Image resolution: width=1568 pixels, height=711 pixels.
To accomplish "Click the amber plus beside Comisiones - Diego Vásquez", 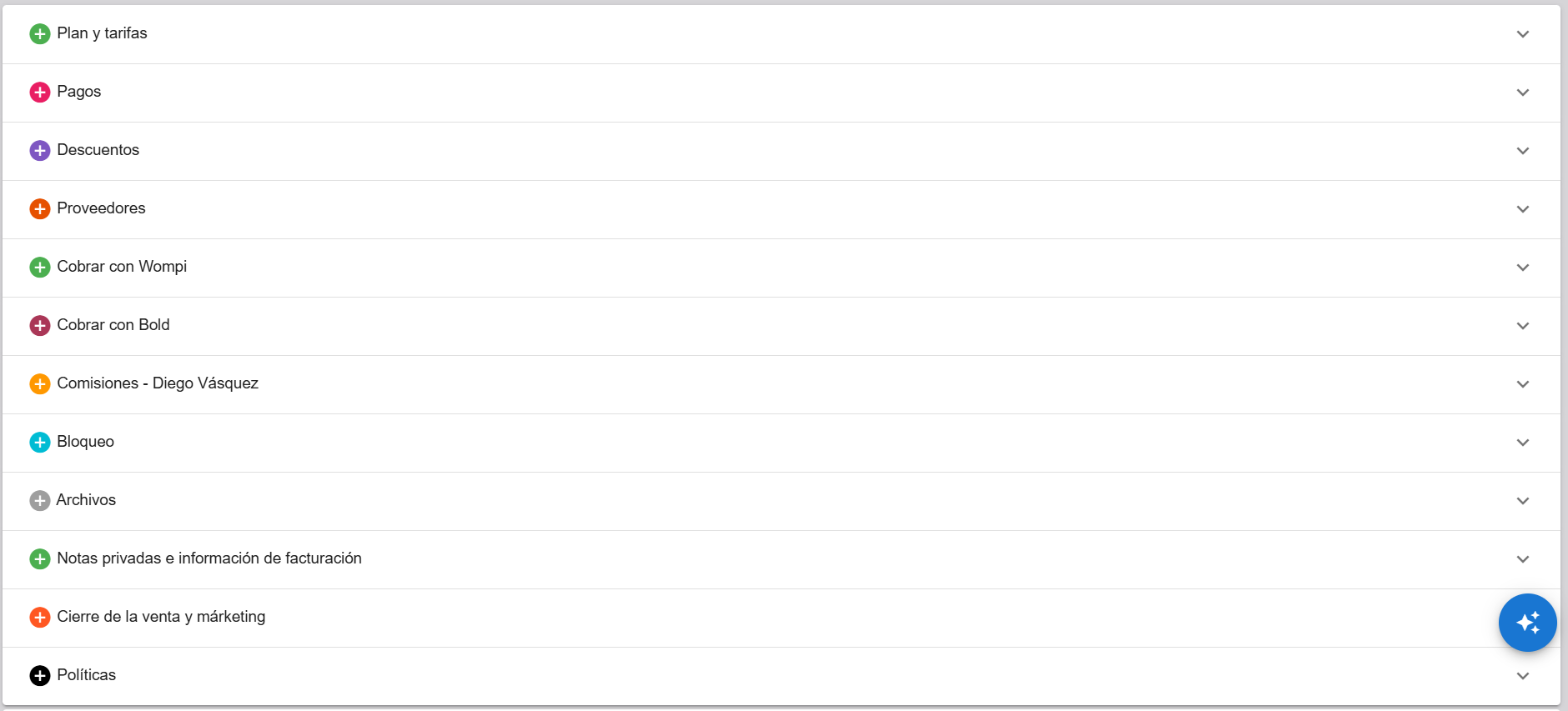I will click(40, 384).
